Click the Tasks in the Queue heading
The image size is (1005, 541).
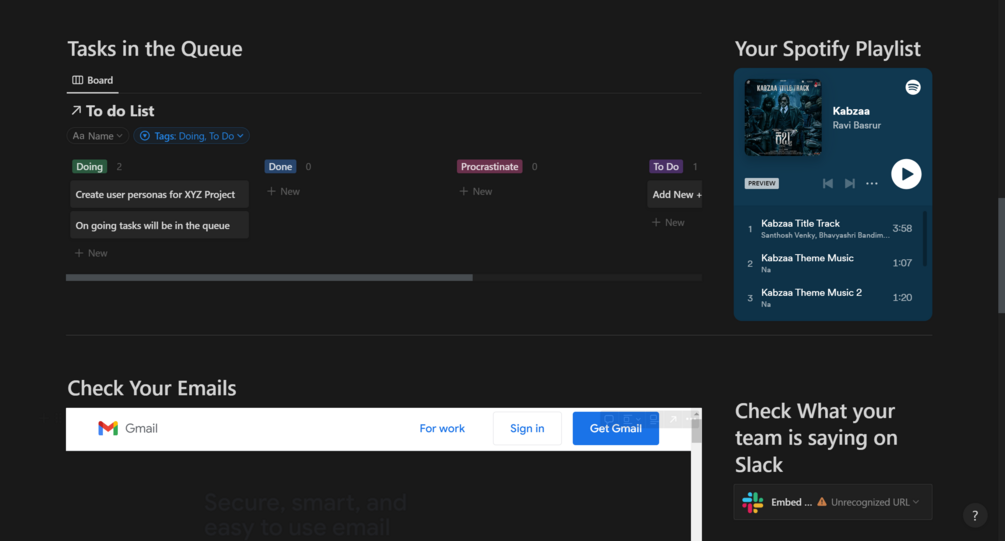pos(155,49)
